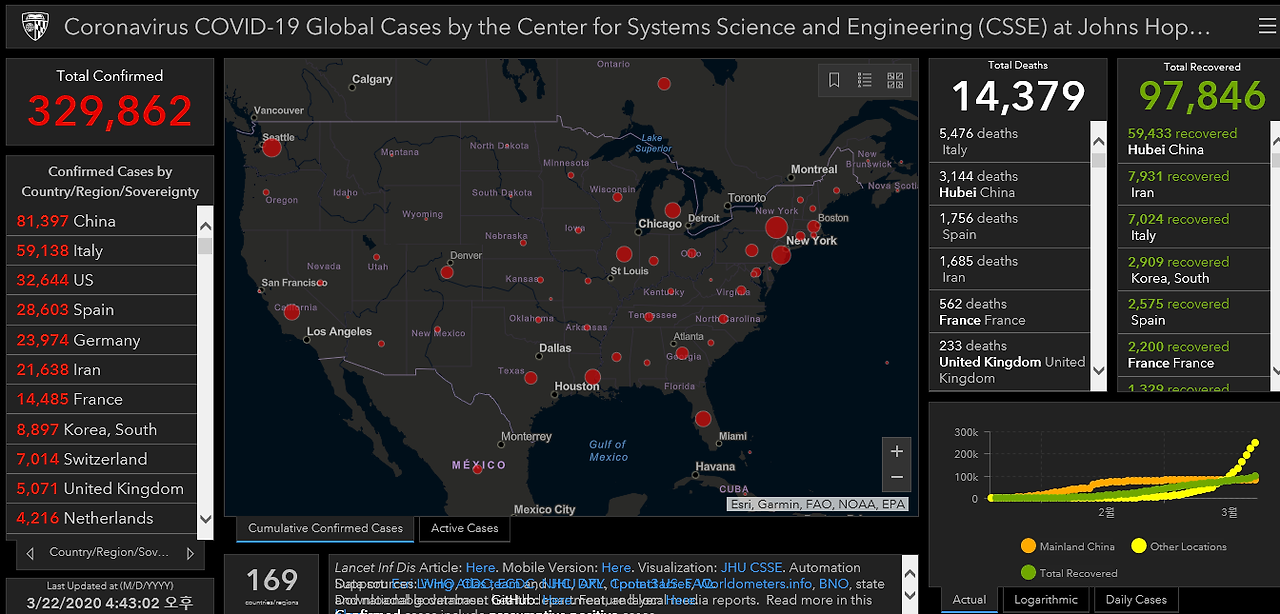
Task: Select the Logarithmic chart tab
Action: pos(1046,600)
